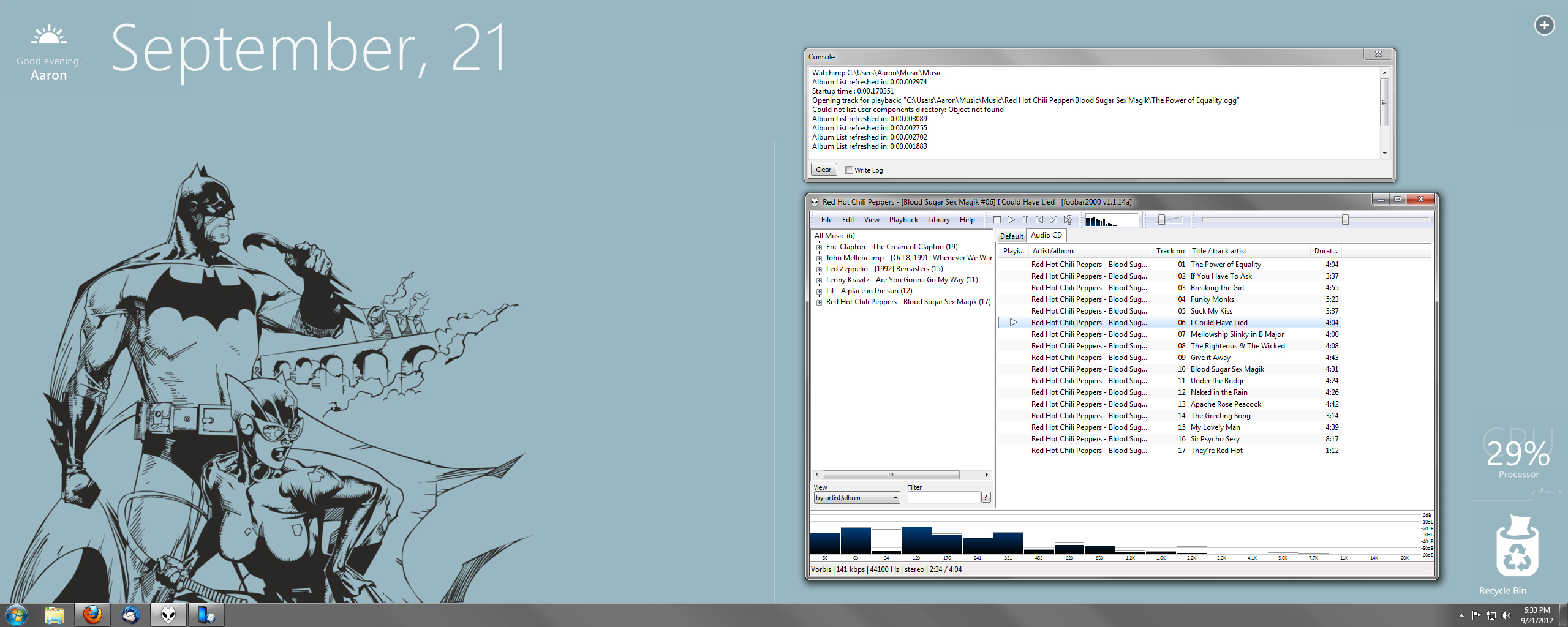Stop playback in the foobar2000 toolbar
Viewport: 1568px width, 627px height.
click(x=997, y=220)
